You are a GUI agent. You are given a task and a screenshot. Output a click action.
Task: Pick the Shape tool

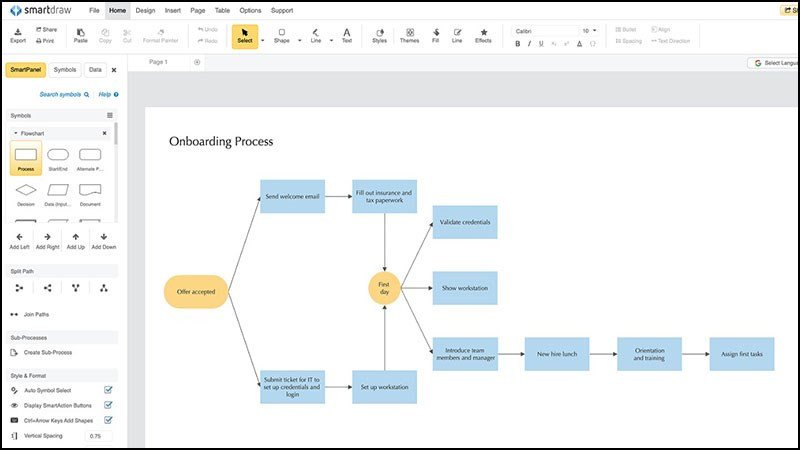pyautogui.click(x=282, y=35)
